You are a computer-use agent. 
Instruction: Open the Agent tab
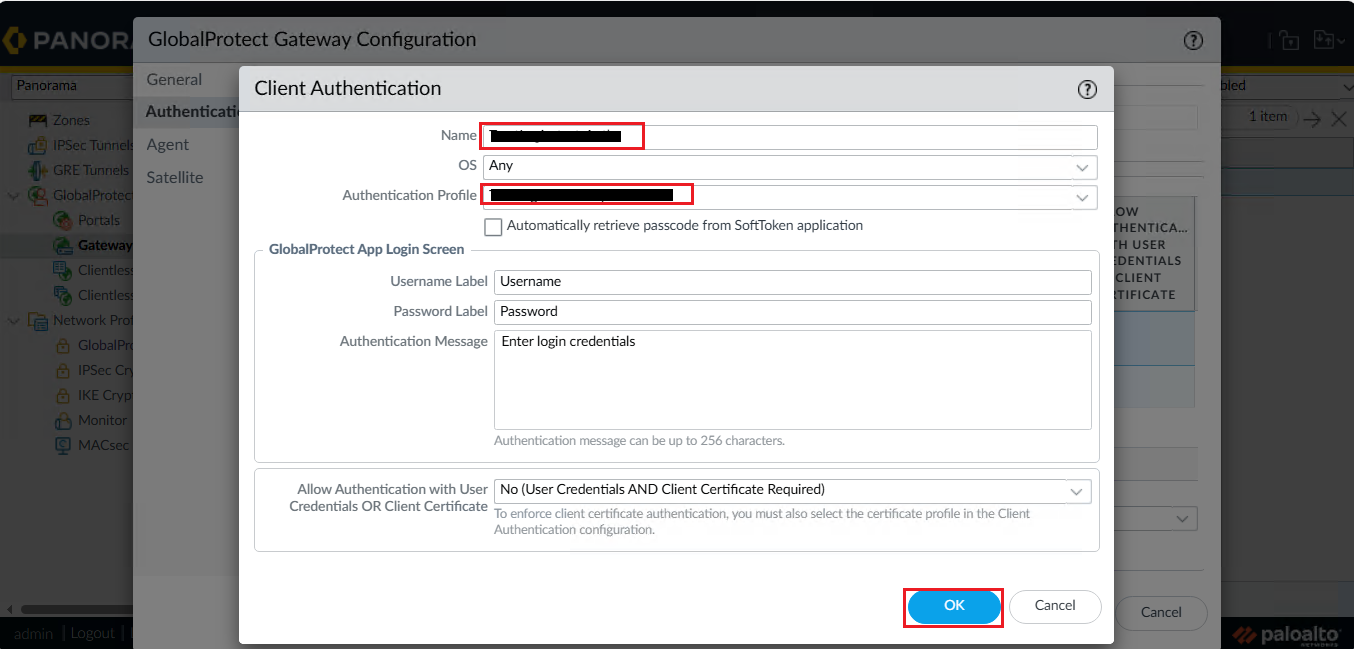[168, 145]
